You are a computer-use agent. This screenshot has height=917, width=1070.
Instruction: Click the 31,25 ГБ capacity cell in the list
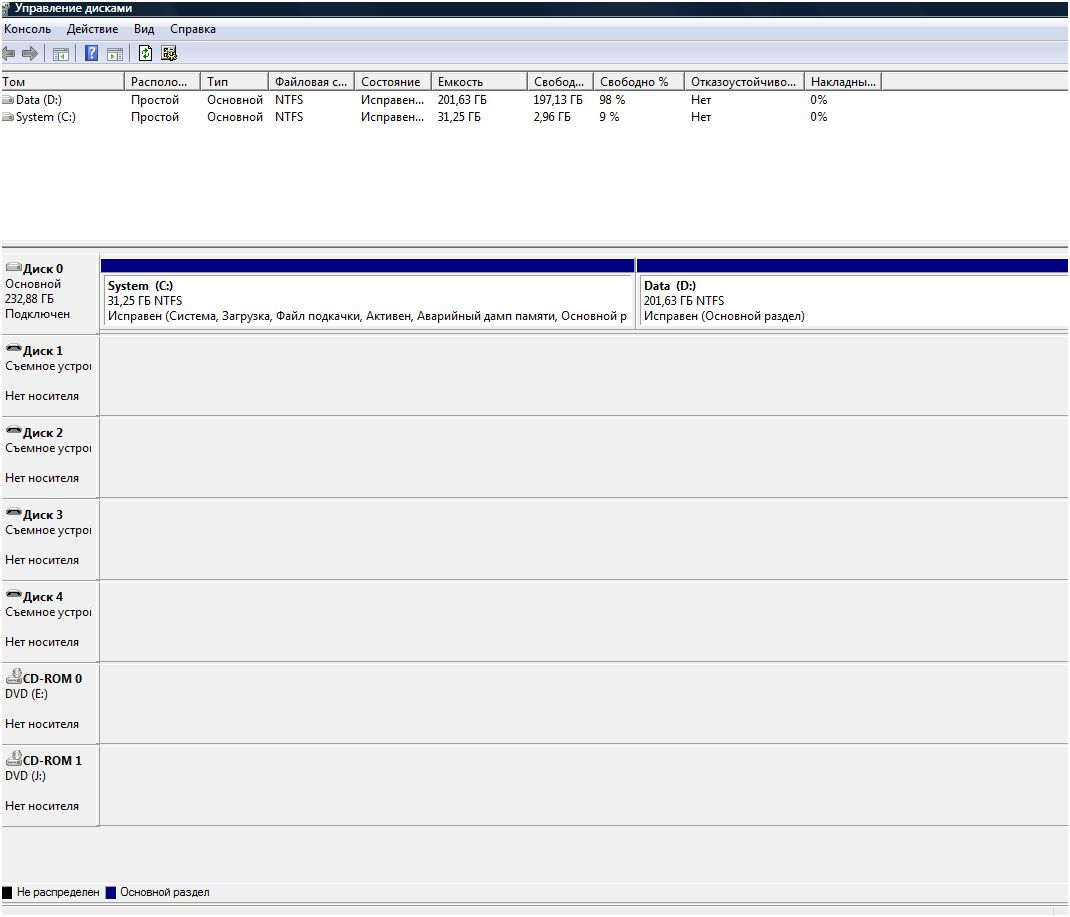459,117
